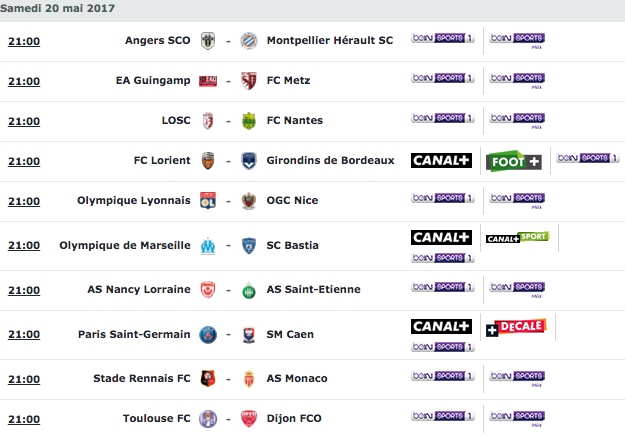Click the FC Nantes yellow crest
Viewport: 625px width, 437px height.
(x=249, y=121)
